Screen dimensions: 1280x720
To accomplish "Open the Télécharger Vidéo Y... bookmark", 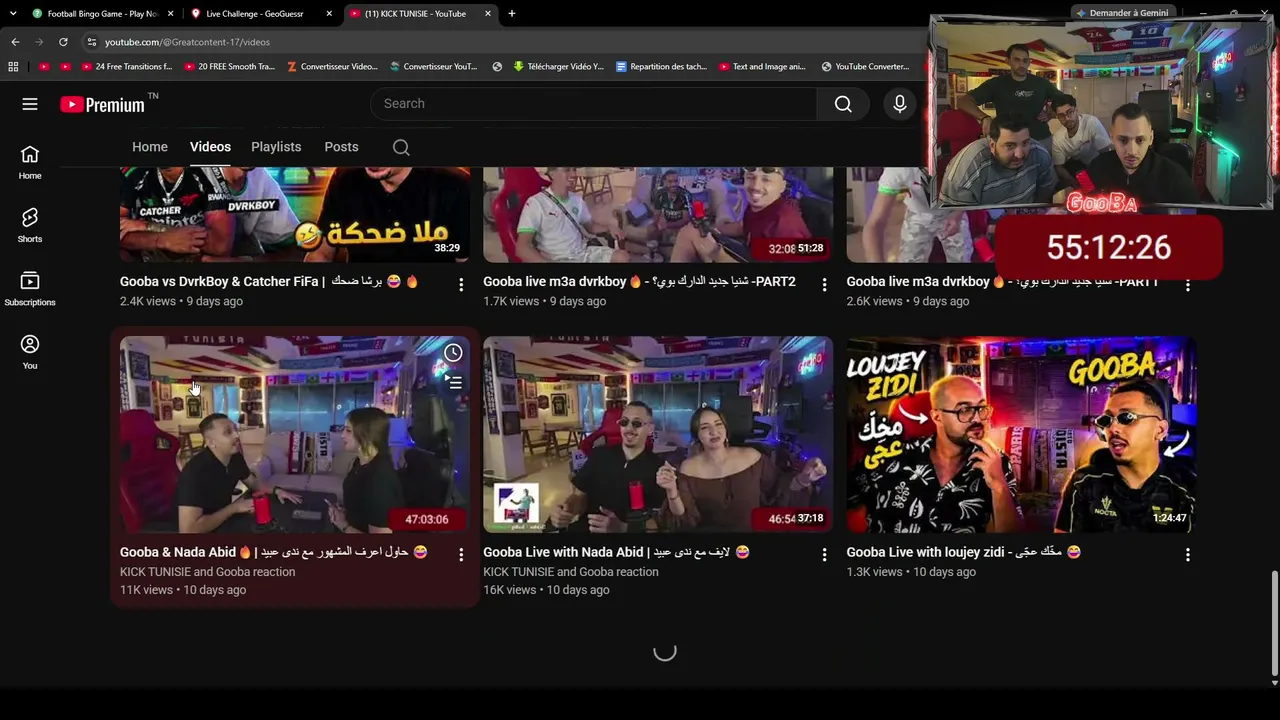I will click(x=559, y=67).
